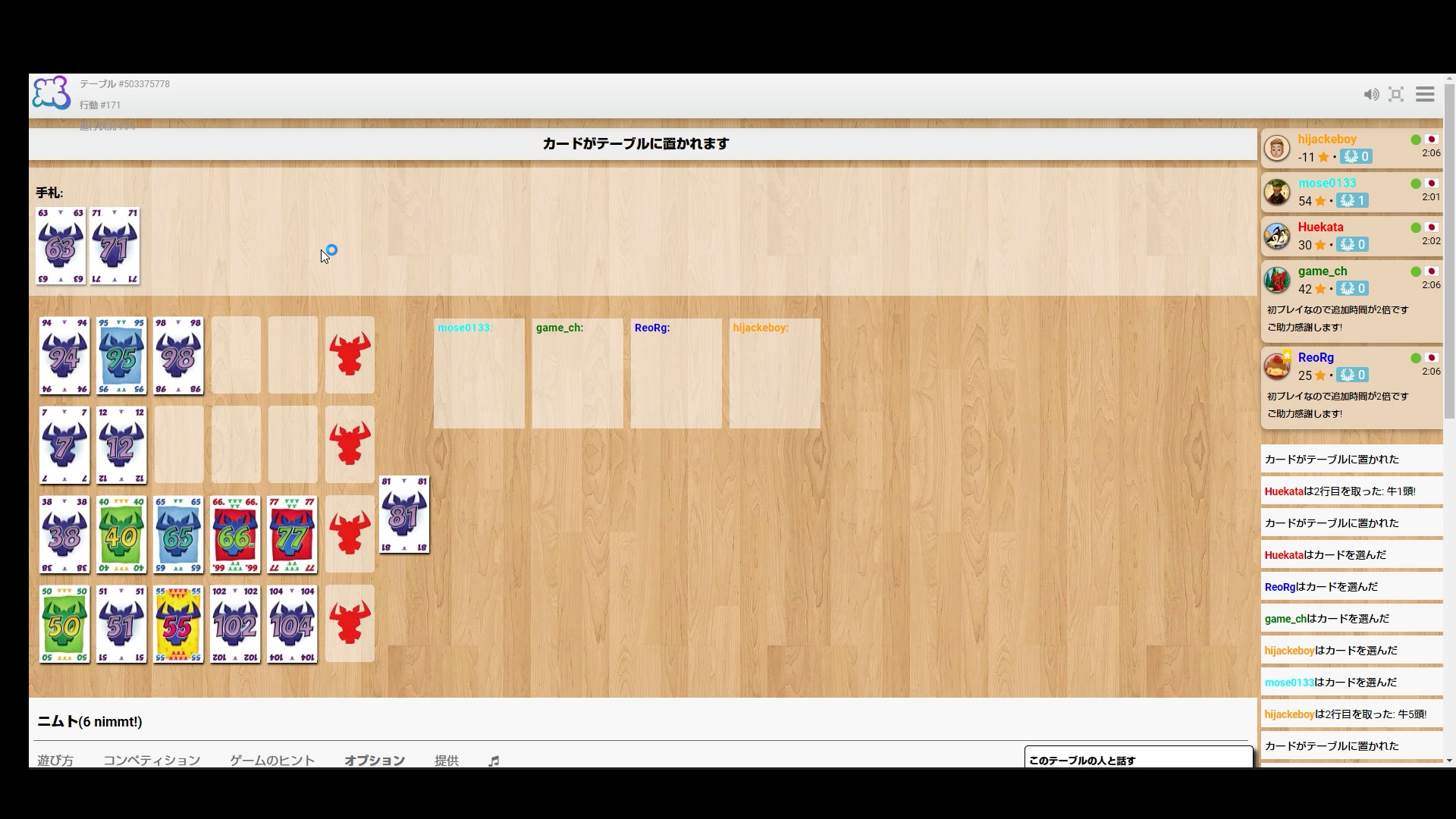
Task: Click Huekata's bull head count badge
Action: click(1354, 245)
